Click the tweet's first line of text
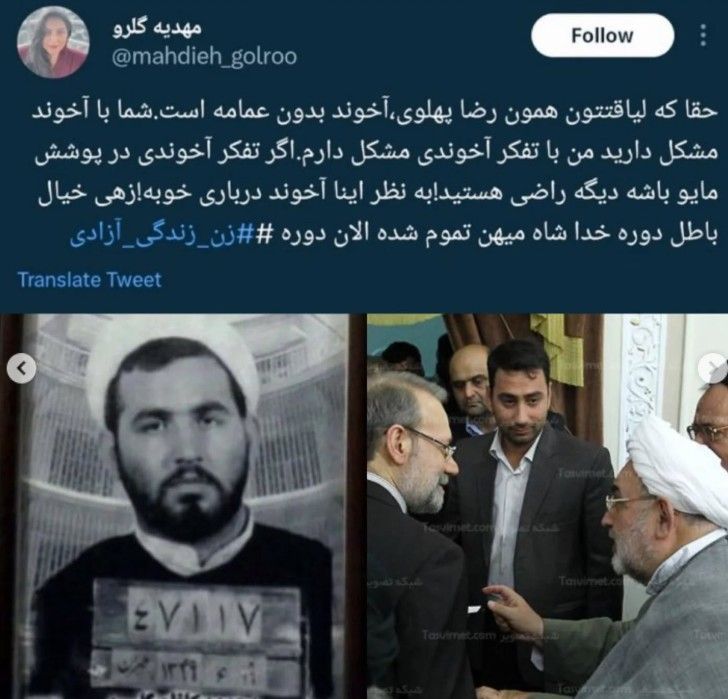The width and height of the screenshot is (728, 699). (x=374, y=113)
